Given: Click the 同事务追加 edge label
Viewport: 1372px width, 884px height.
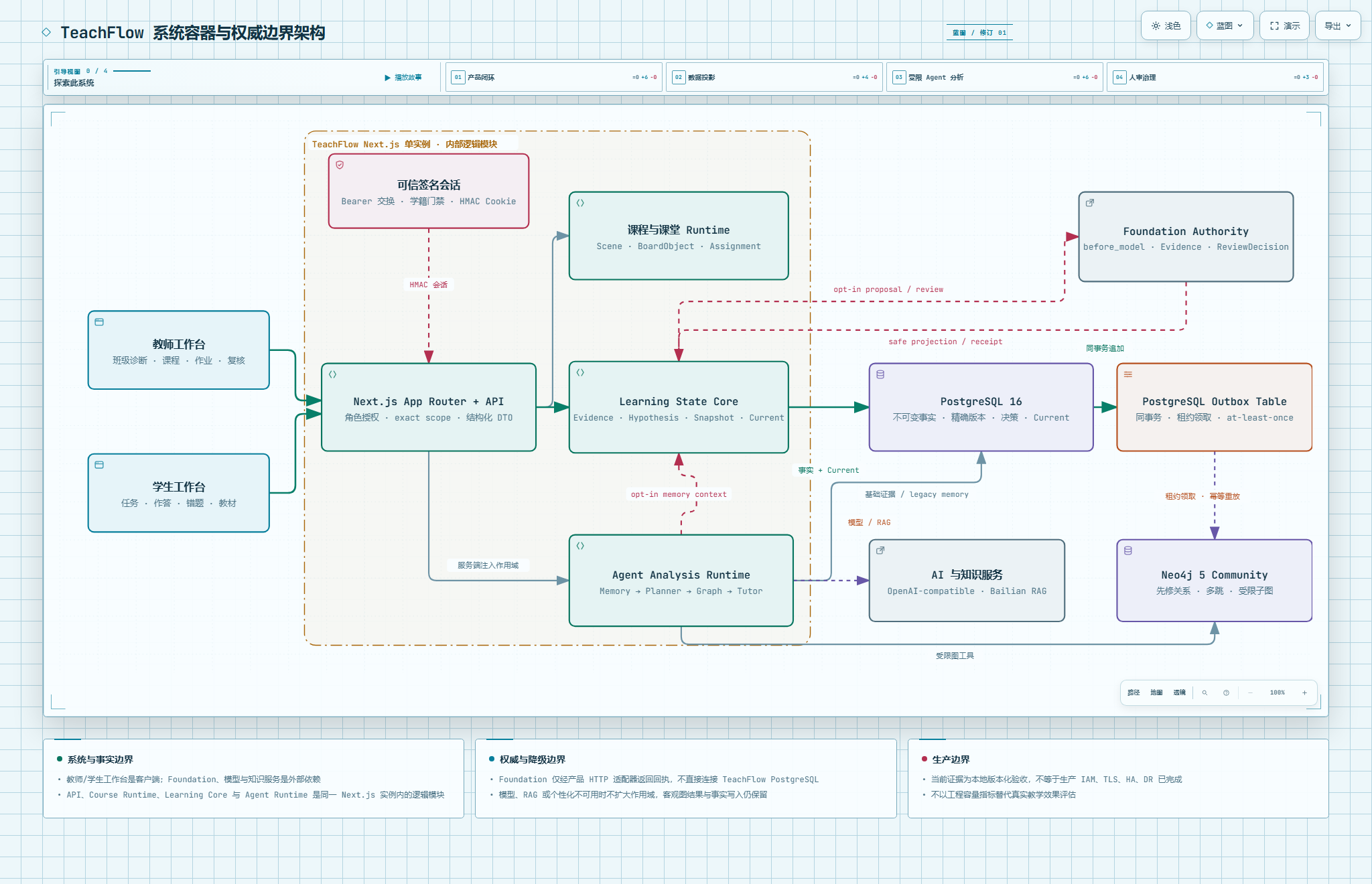Looking at the screenshot, I should coord(1105,348).
